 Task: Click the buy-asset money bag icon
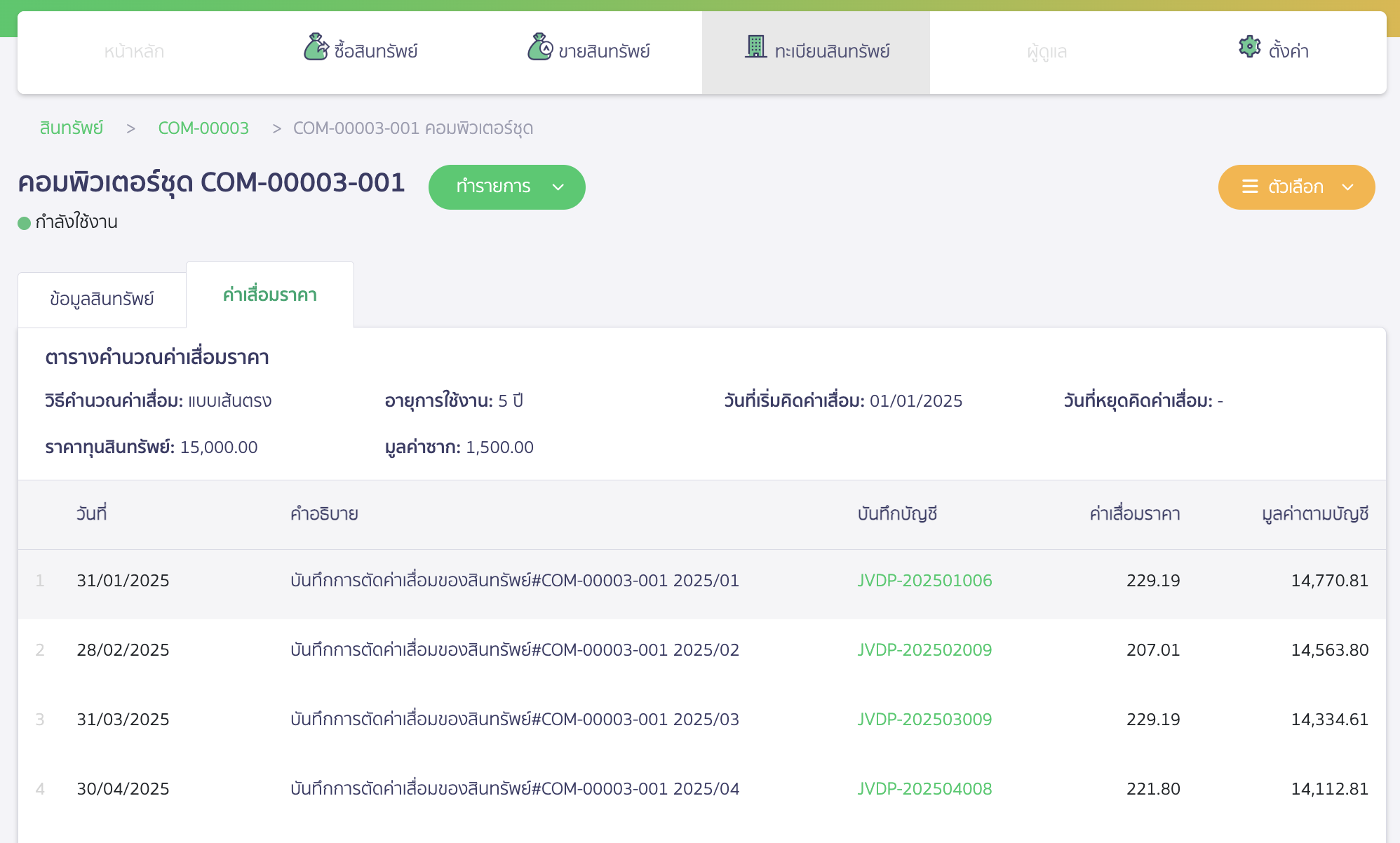[316, 48]
